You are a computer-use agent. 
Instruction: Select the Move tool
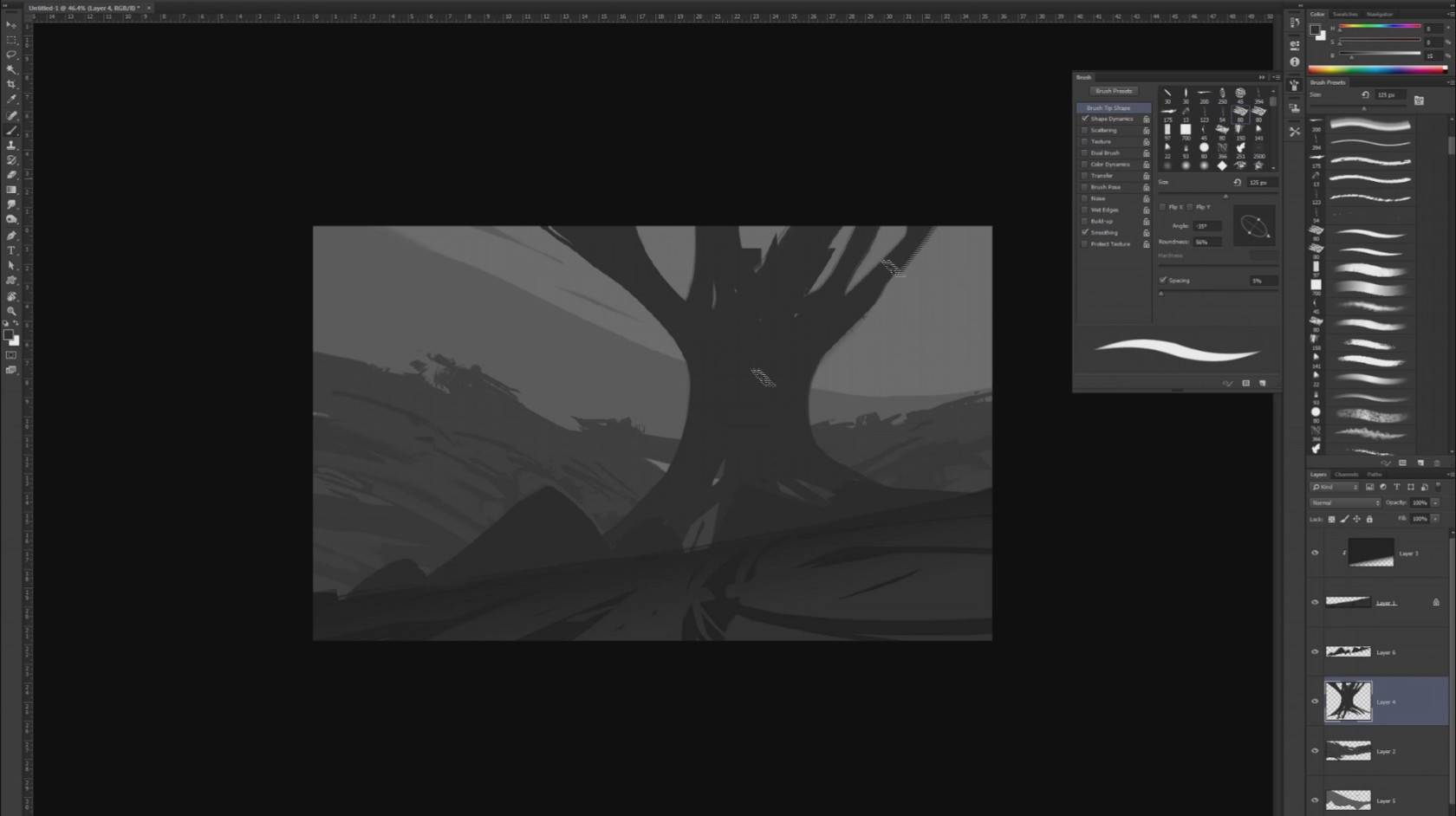coord(11,24)
